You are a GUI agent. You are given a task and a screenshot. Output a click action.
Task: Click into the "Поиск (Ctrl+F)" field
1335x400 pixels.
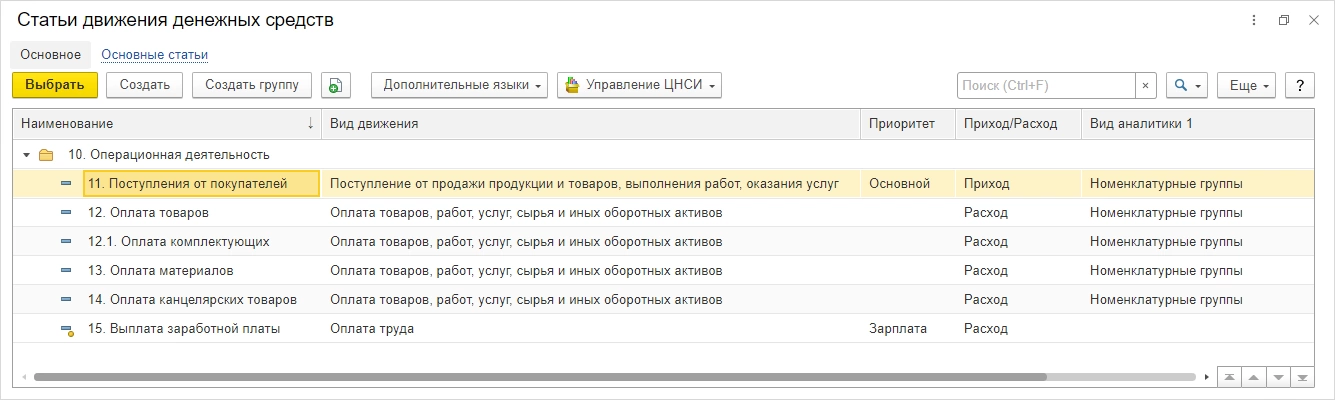(x=1045, y=85)
